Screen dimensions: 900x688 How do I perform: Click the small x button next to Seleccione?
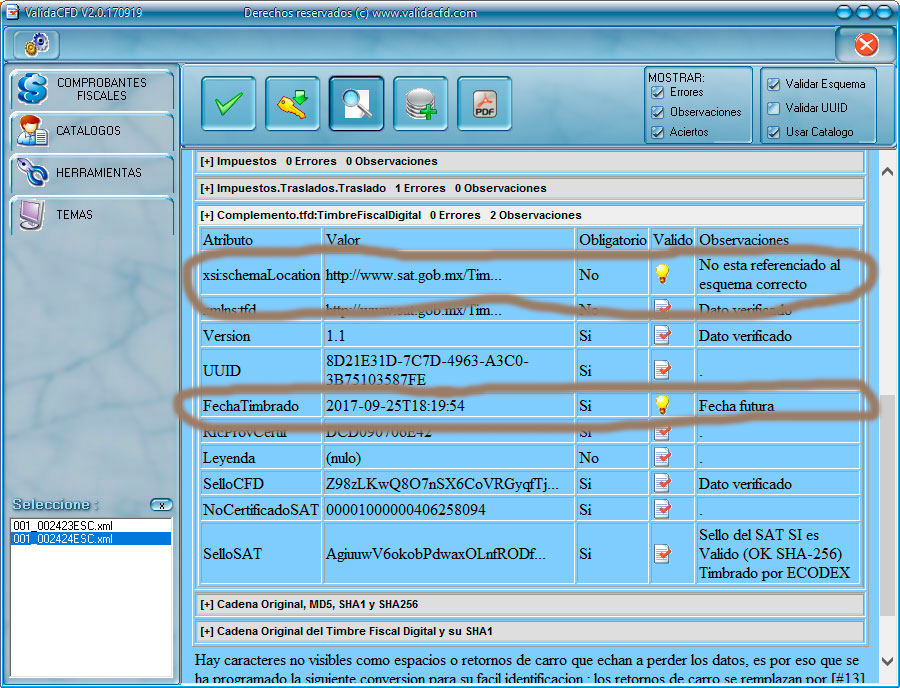pos(161,505)
